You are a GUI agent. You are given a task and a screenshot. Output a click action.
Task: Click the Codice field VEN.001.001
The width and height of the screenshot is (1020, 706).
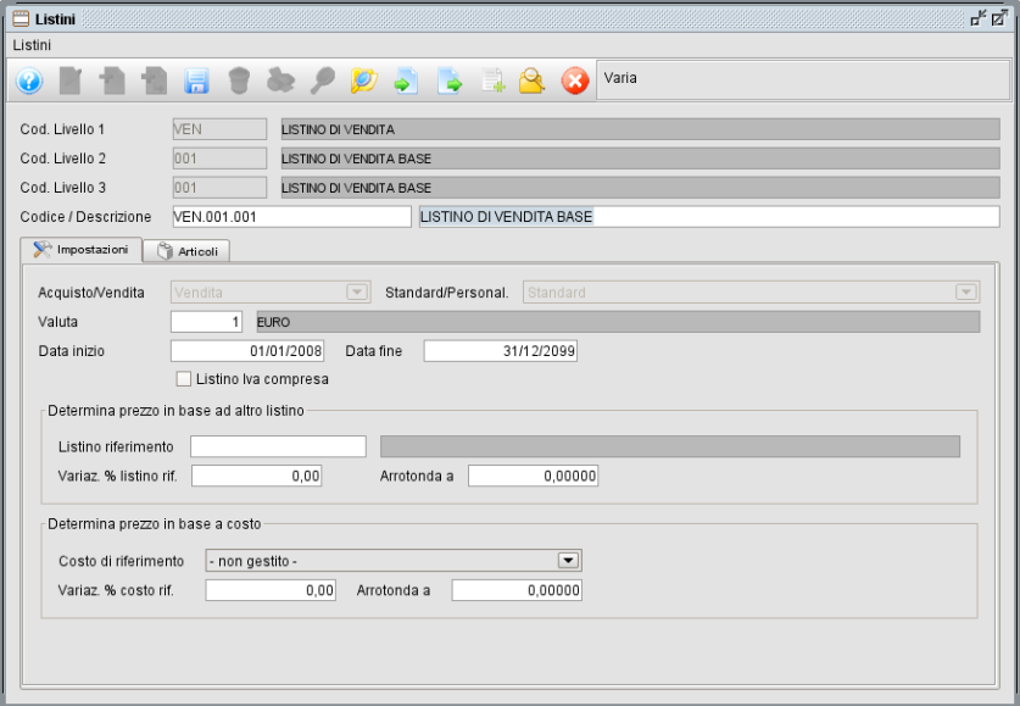coord(291,217)
